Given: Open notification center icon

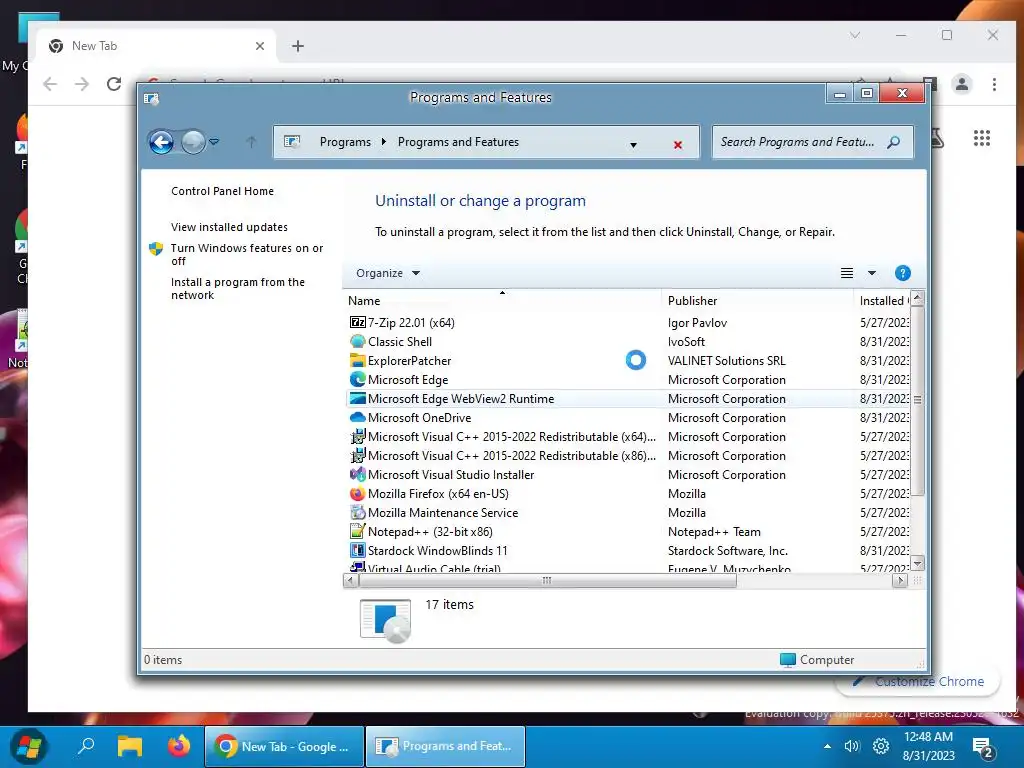Looking at the screenshot, I should pyautogui.click(x=982, y=748).
